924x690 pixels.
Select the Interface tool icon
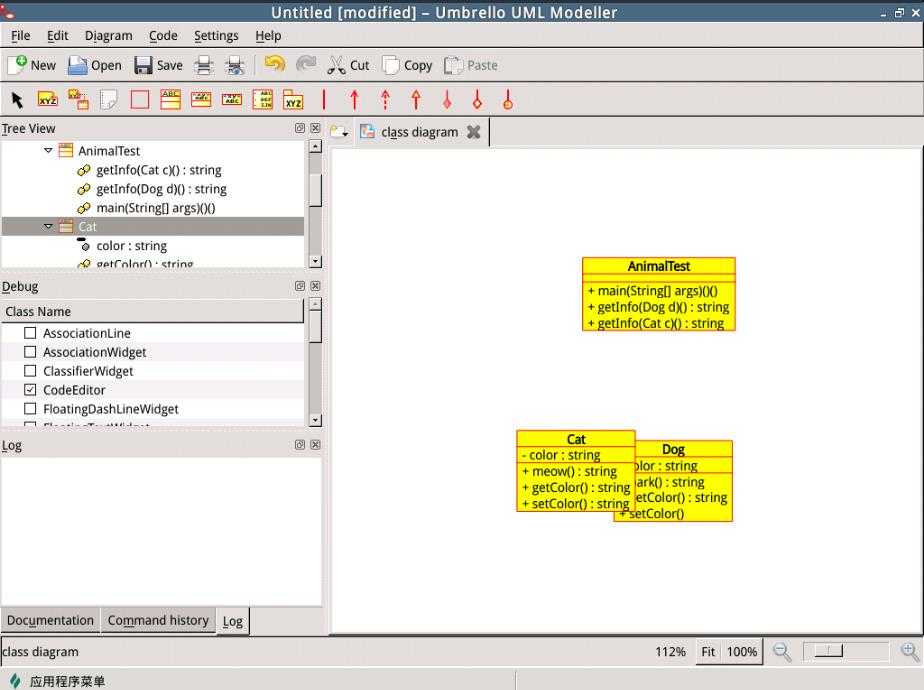(201, 100)
